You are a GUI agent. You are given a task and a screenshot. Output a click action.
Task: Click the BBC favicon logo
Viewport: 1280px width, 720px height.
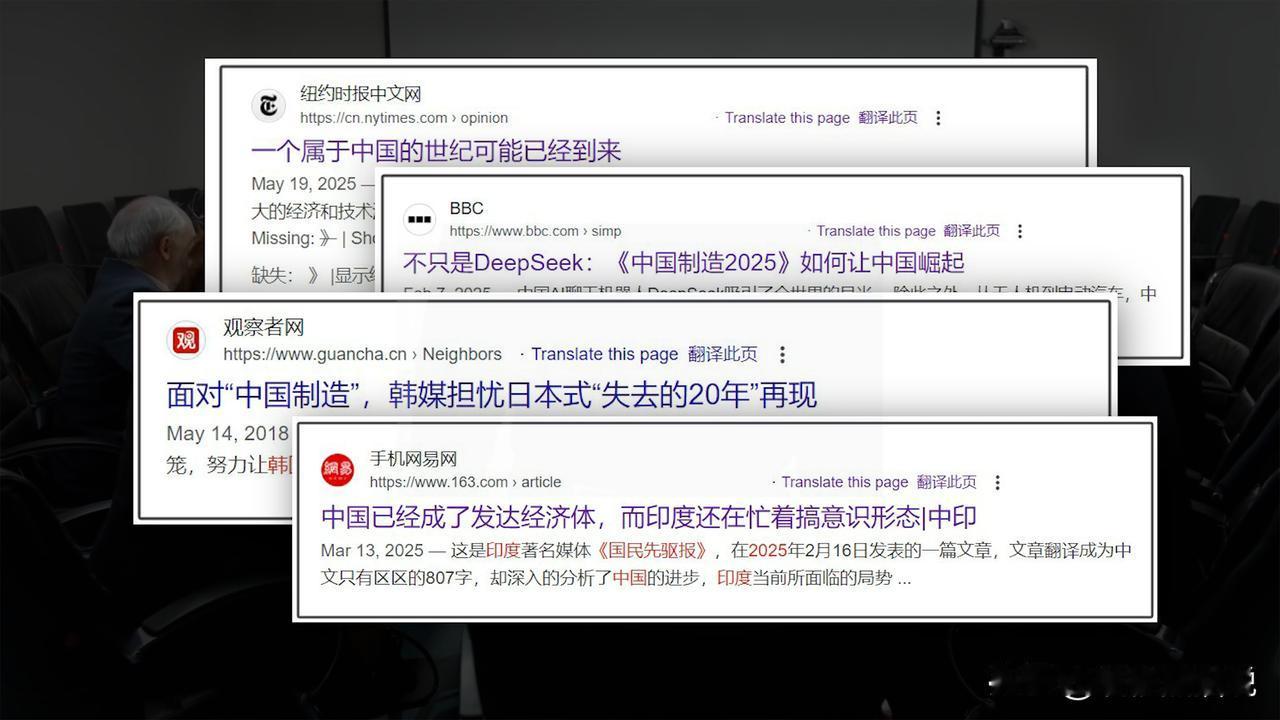point(420,219)
